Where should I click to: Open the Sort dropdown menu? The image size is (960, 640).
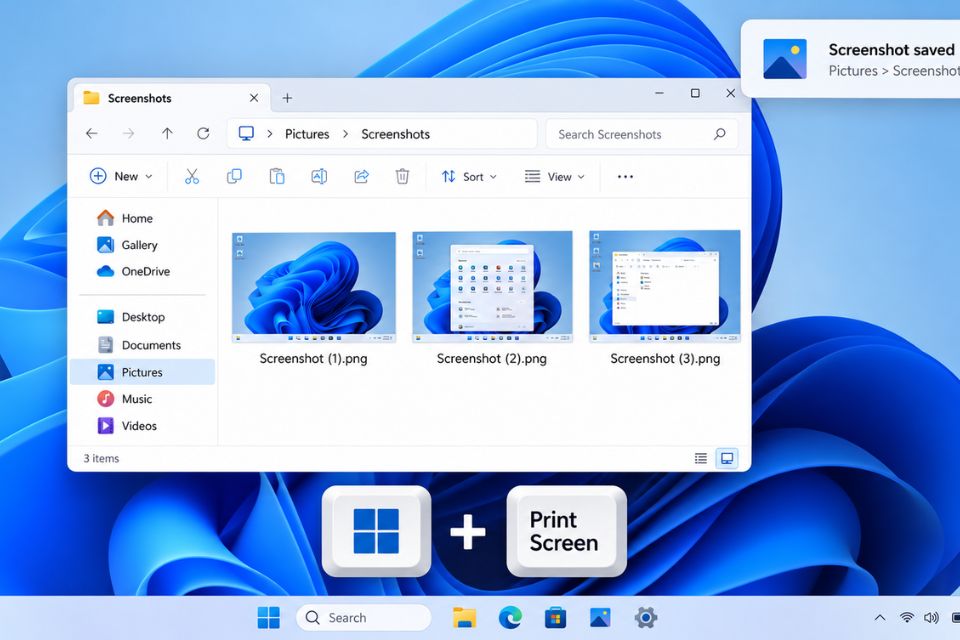(x=469, y=176)
